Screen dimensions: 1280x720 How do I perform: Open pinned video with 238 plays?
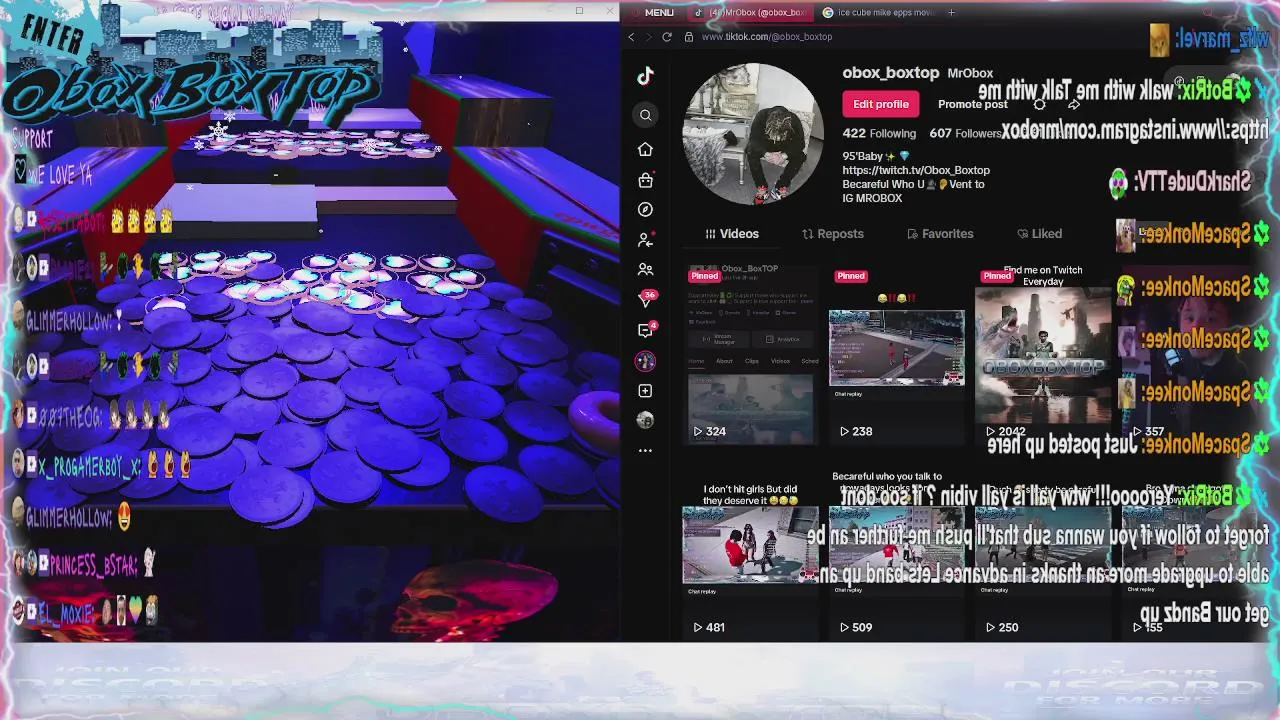(x=896, y=354)
